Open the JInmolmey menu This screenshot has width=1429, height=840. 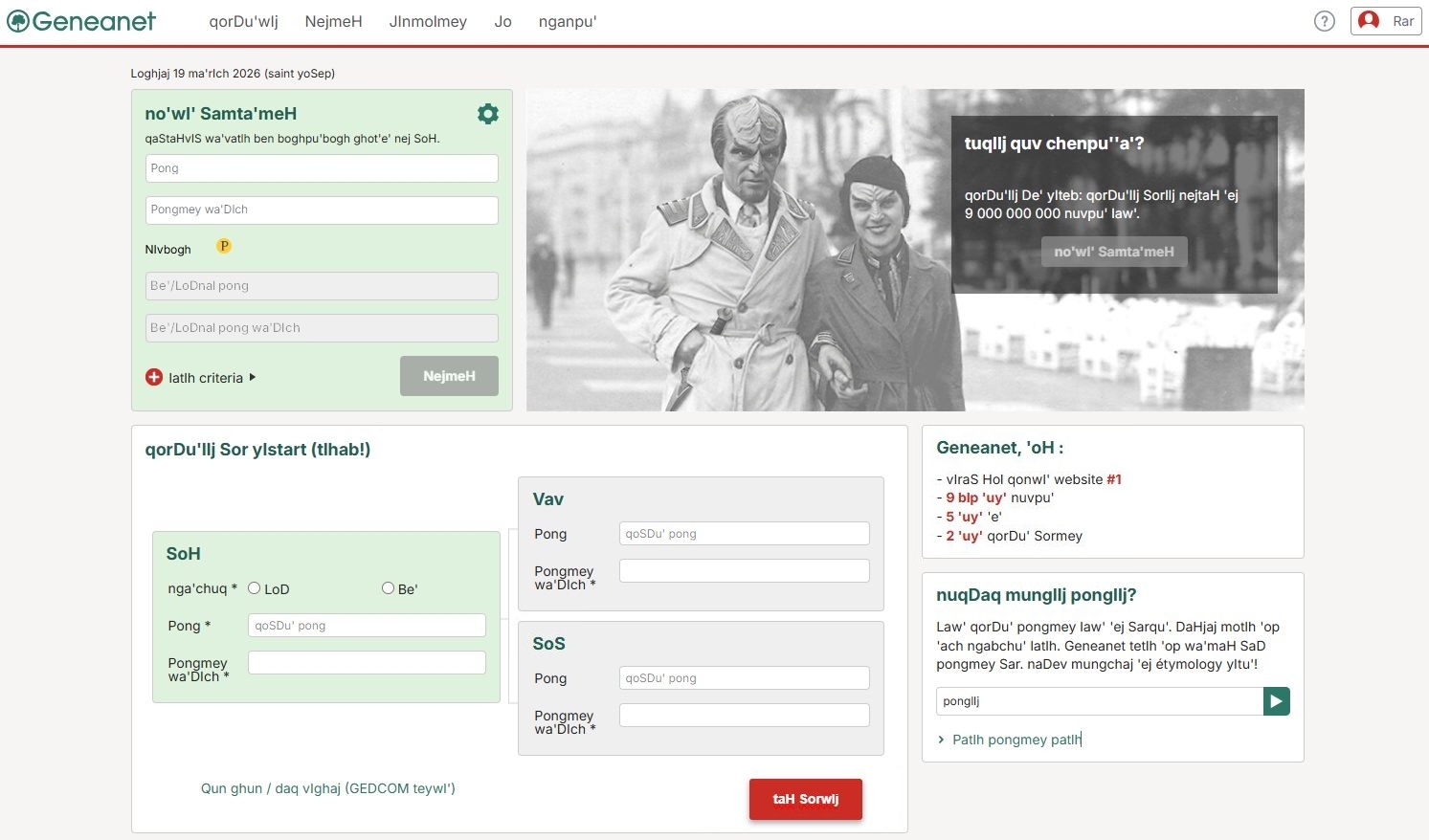428,20
